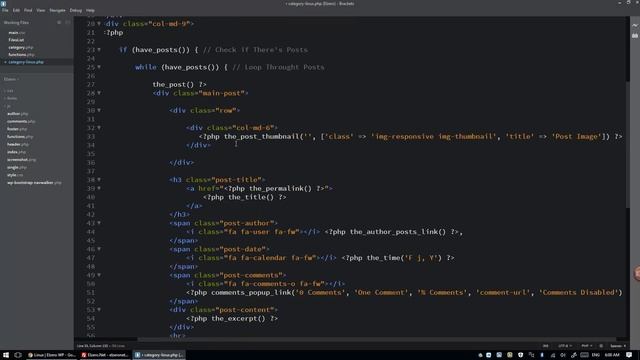
Task: Open the Cortana search circle on taskbar
Action: coord(18,355)
